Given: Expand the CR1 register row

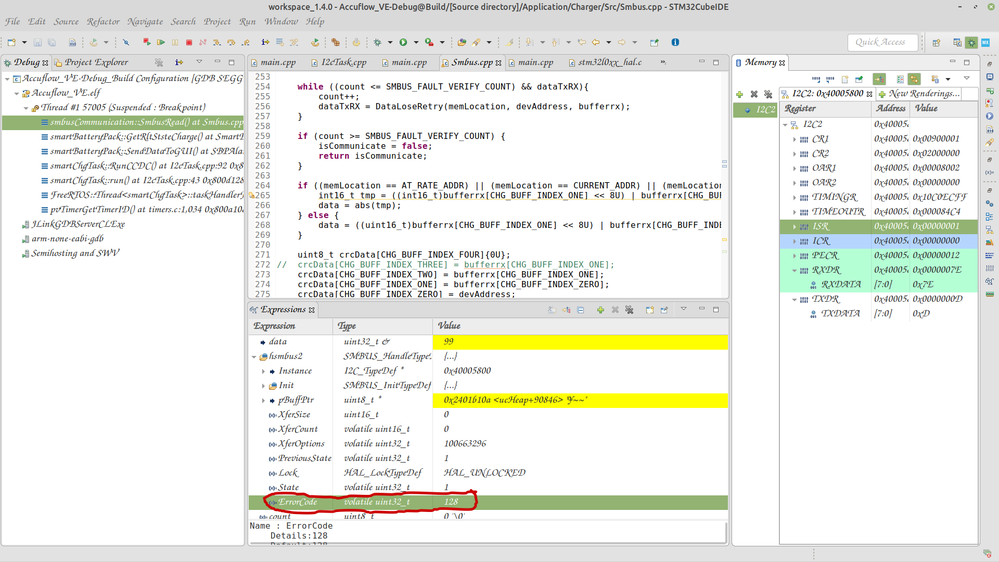Looking at the screenshot, I should (795, 139).
